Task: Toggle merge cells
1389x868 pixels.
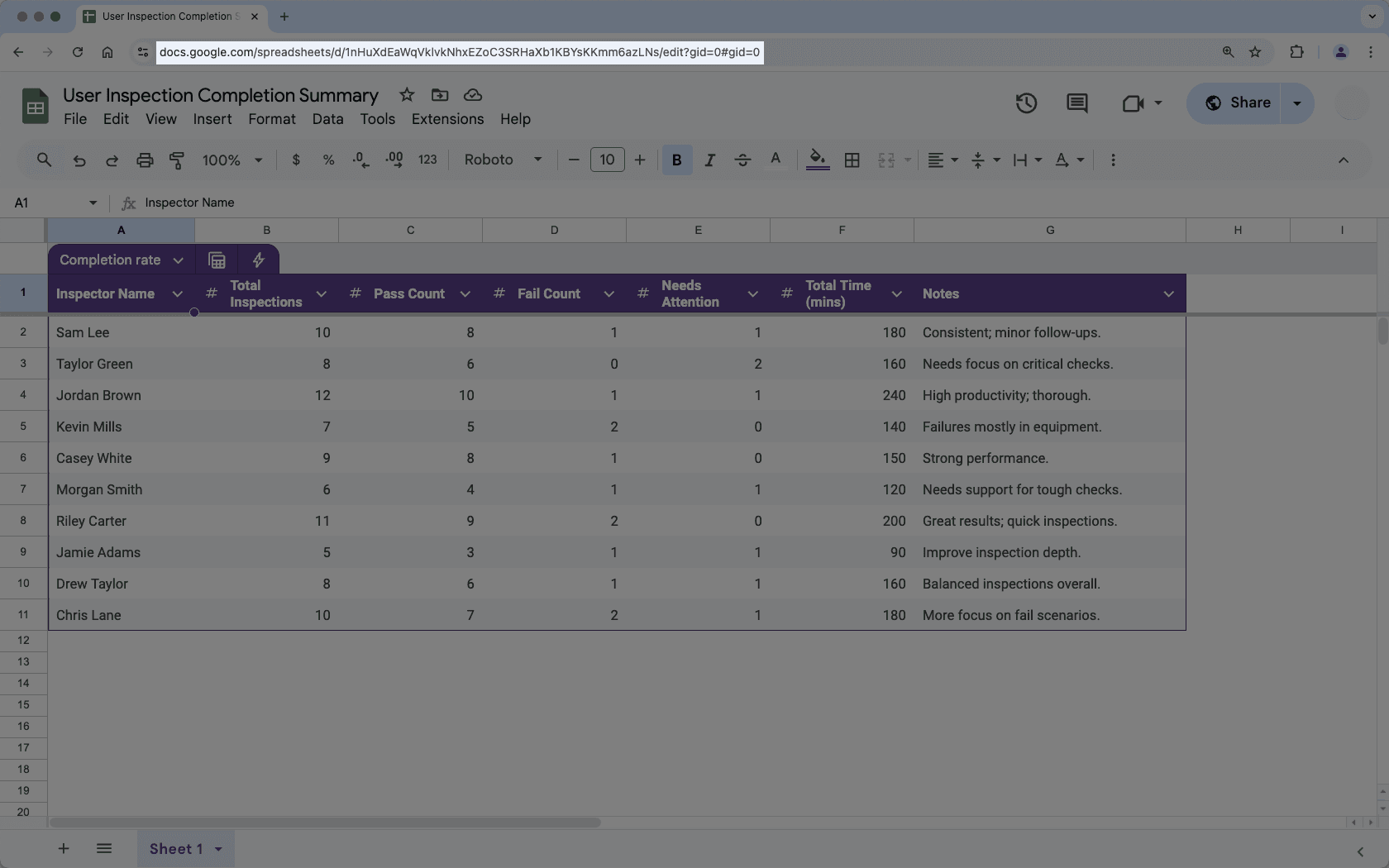Action: pos(886,160)
